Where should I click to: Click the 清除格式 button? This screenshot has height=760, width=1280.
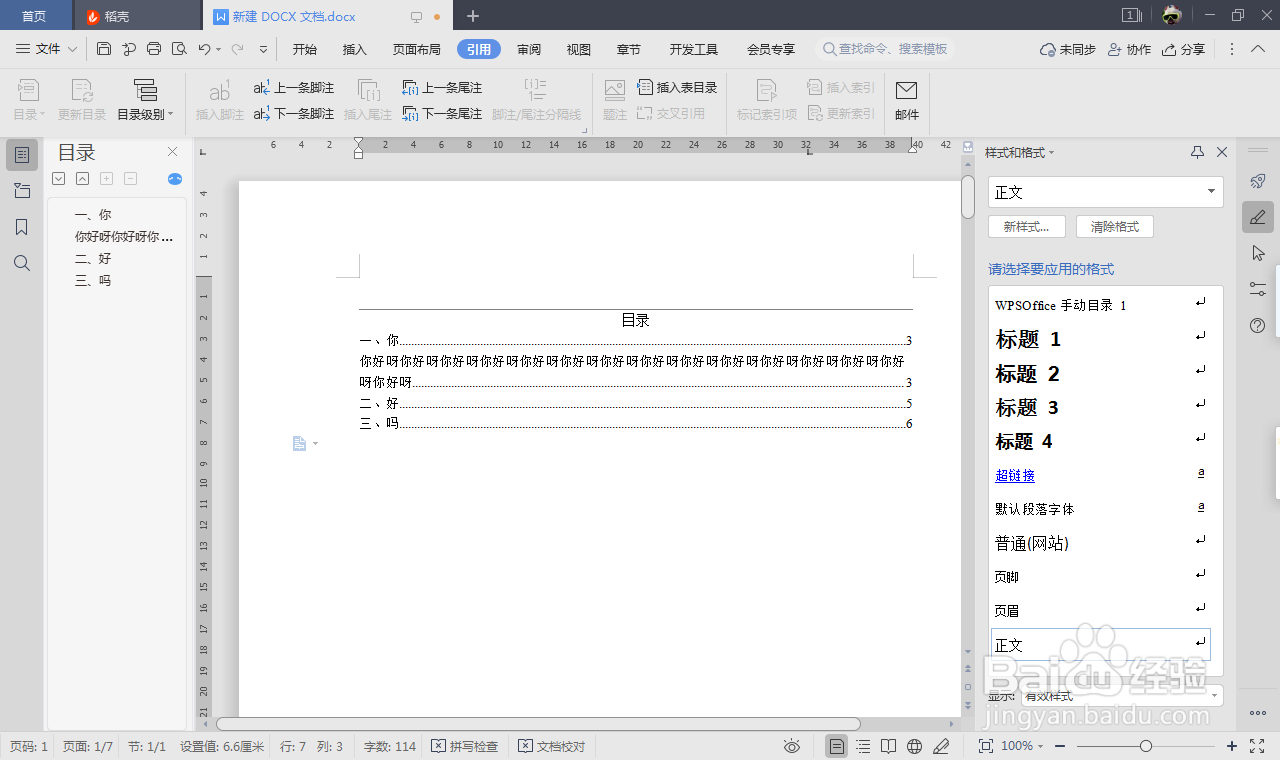[x=1115, y=227]
